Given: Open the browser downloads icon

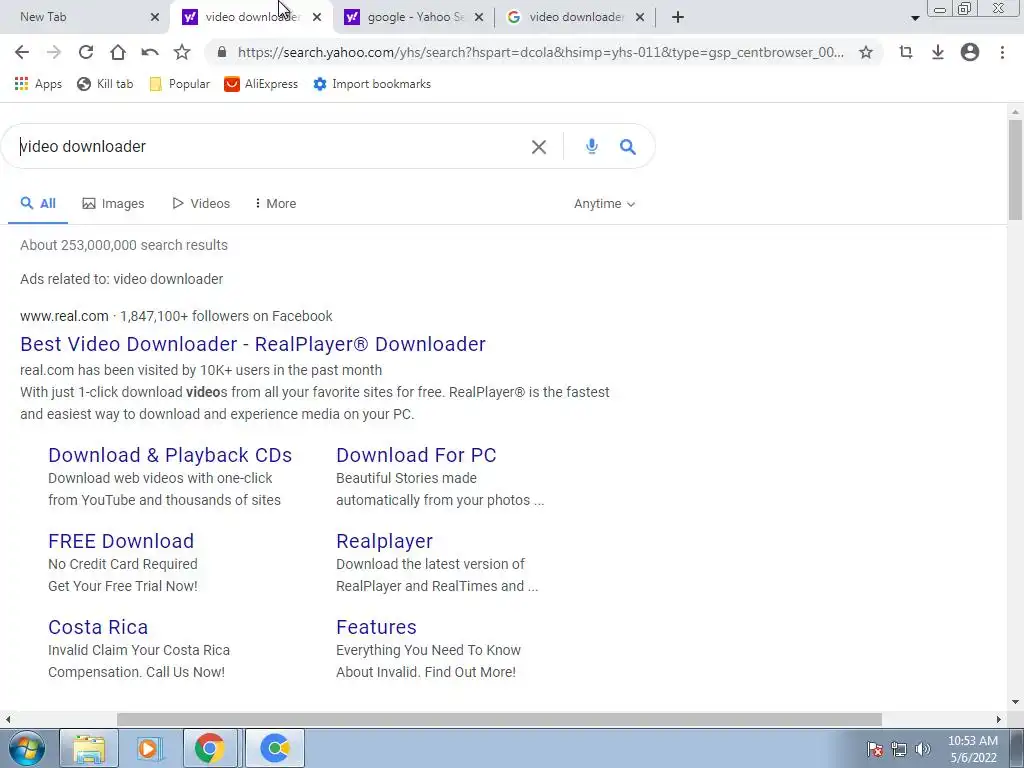Looking at the screenshot, I should click(x=938, y=52).
